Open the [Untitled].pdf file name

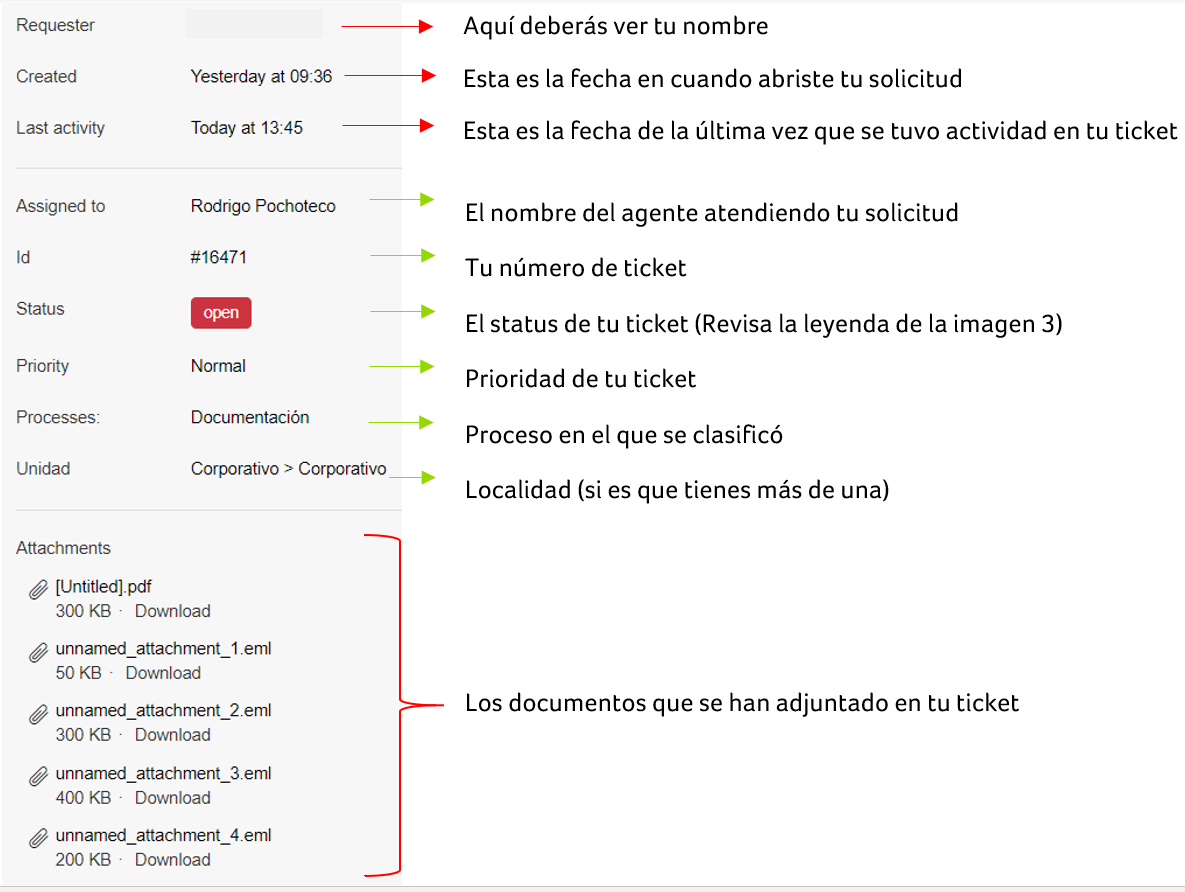[104, 587]
